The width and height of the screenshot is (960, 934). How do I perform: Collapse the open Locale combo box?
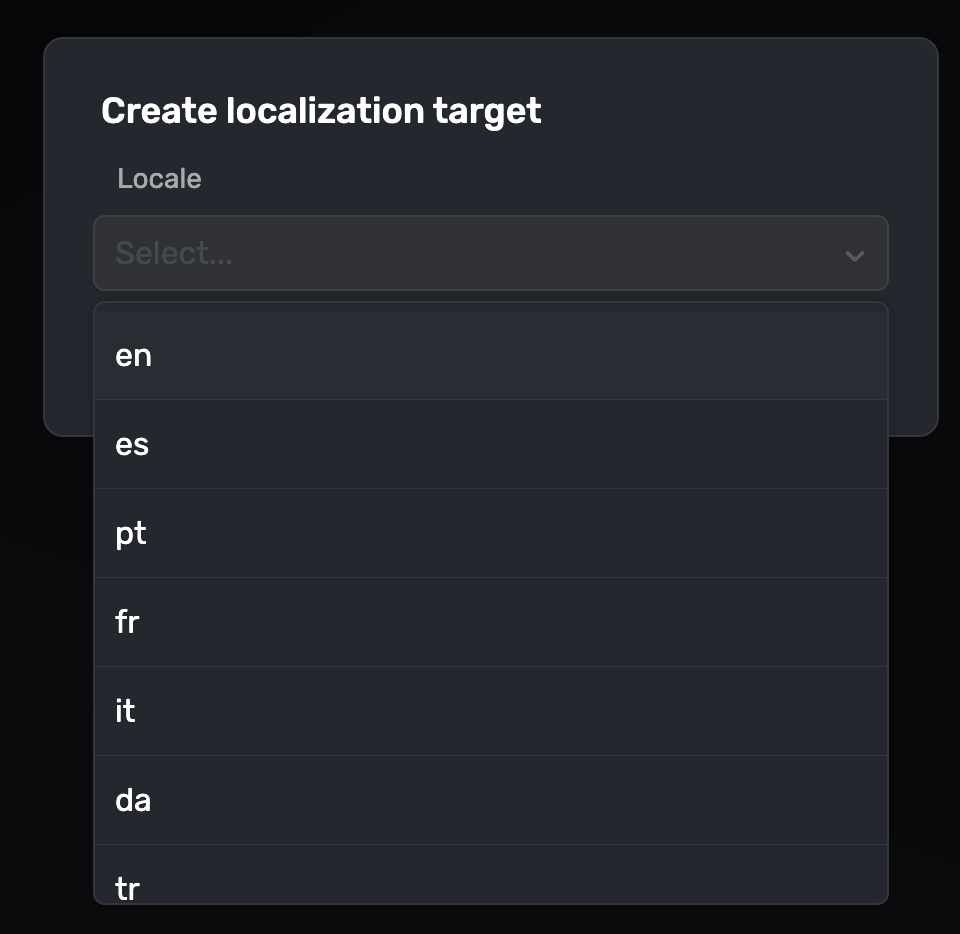854,255
